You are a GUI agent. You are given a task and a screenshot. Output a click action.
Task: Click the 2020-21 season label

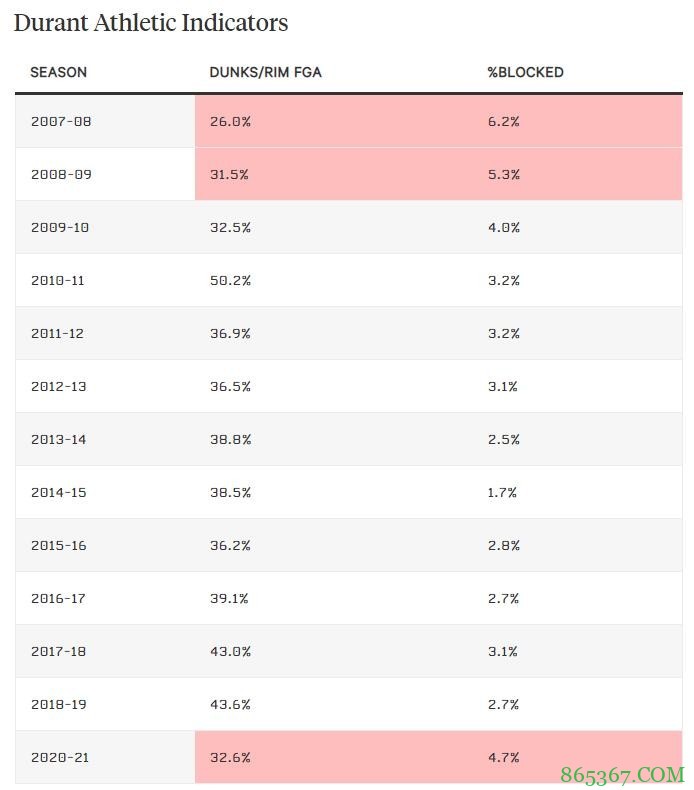tap(59, 757)
